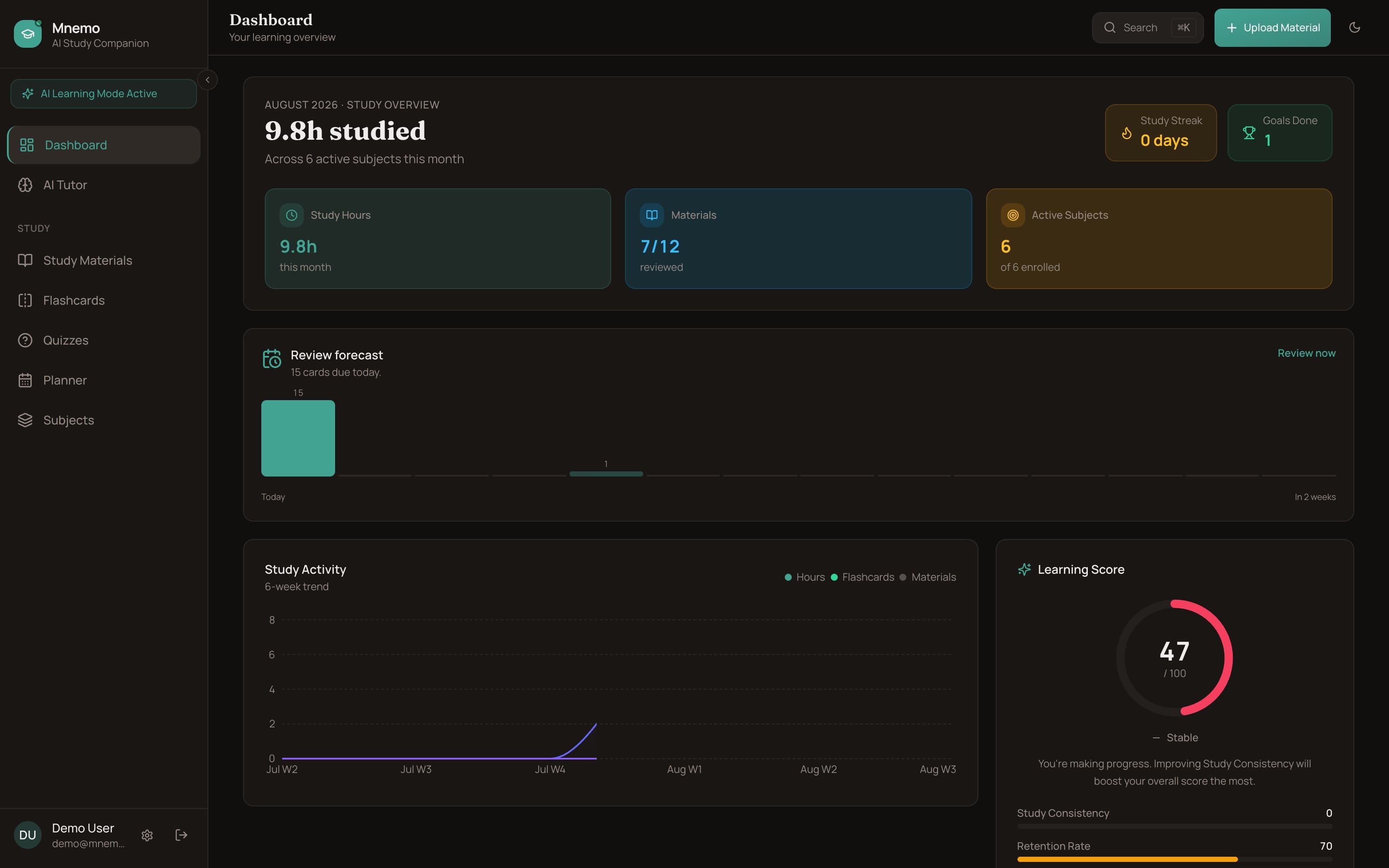
Task: Toggle the dark mode moon icon
Action: 1355,27
